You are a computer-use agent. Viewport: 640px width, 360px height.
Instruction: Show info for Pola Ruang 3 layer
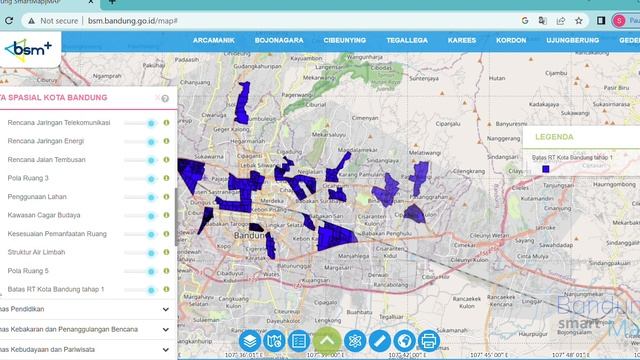pos(167,178)
